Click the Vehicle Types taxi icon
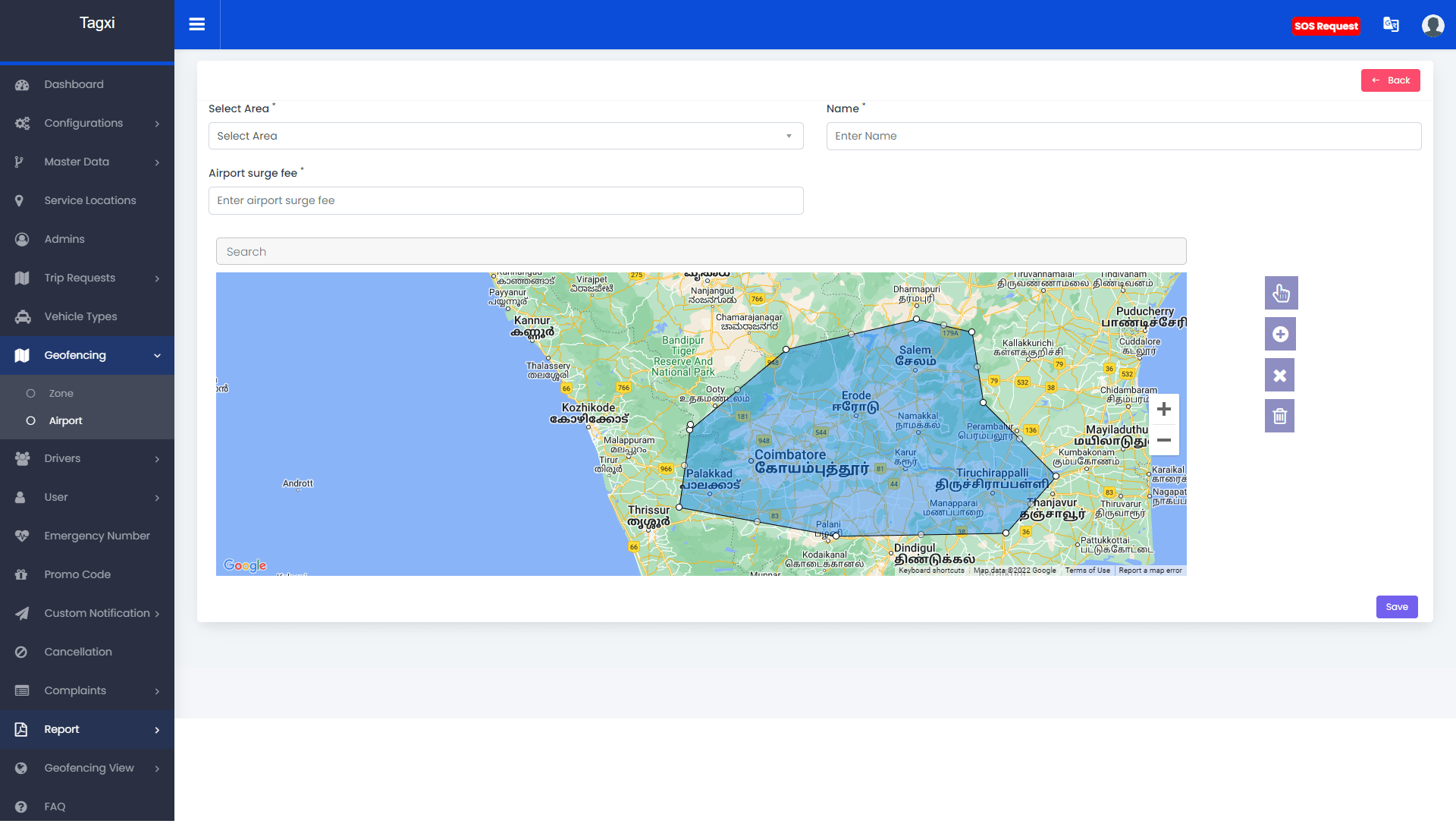The height and width of the screenshot is (830, 1456). (x=23, y=317)
